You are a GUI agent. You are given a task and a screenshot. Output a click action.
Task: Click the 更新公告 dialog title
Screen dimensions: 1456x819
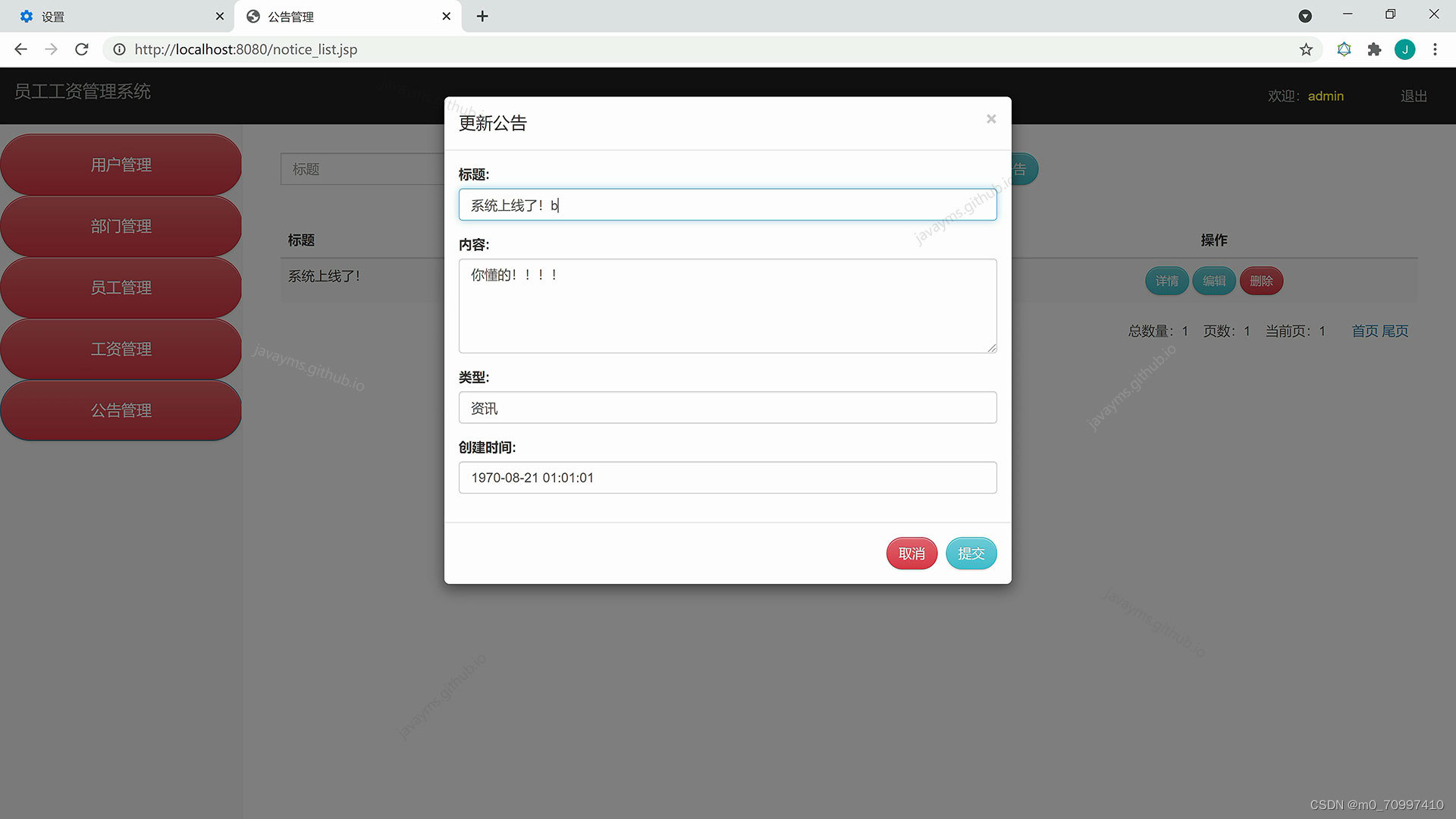point(493,124)
